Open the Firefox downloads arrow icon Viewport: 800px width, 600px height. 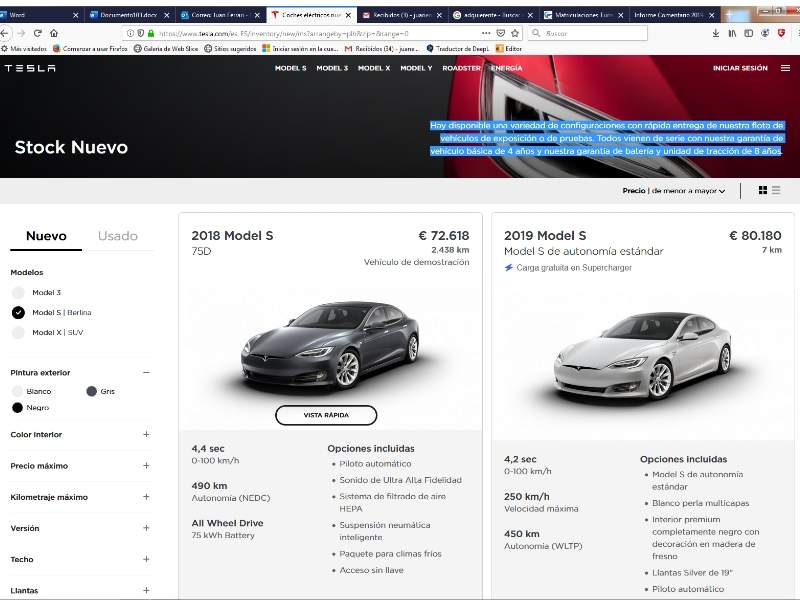(716, 33)
